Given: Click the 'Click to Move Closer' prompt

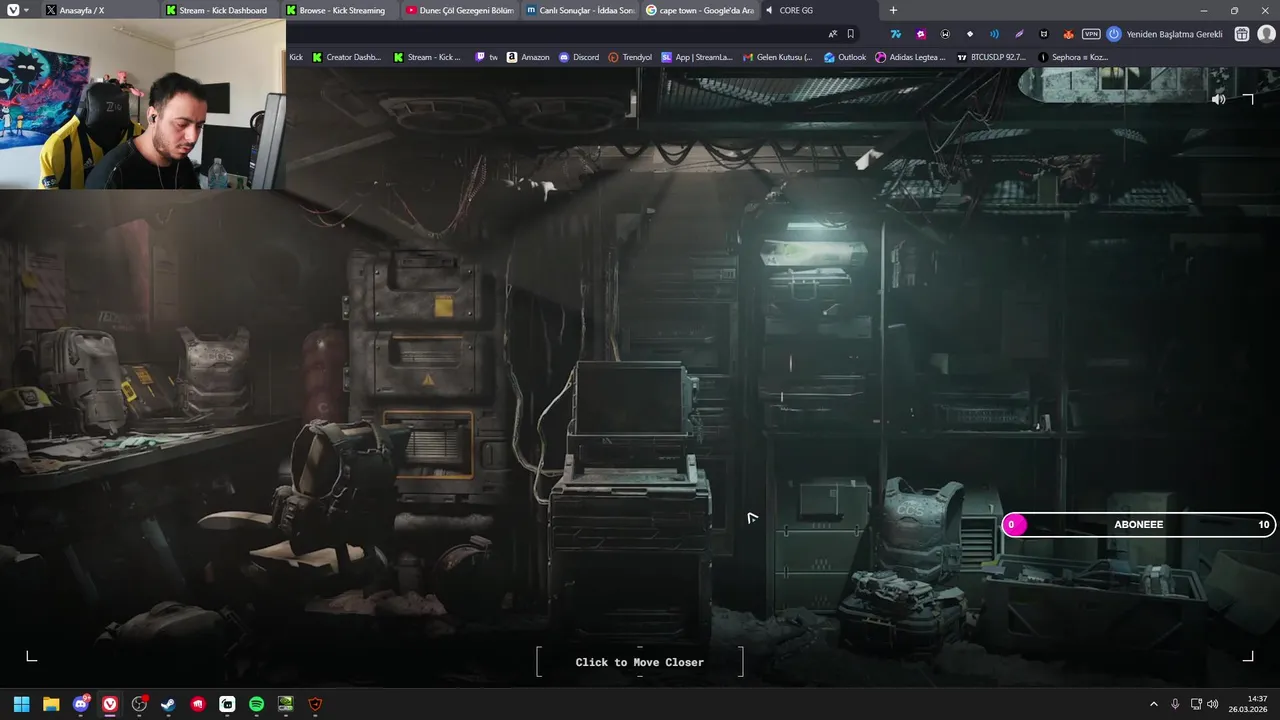Looking at the screenshot, I should tap(640, 662).
